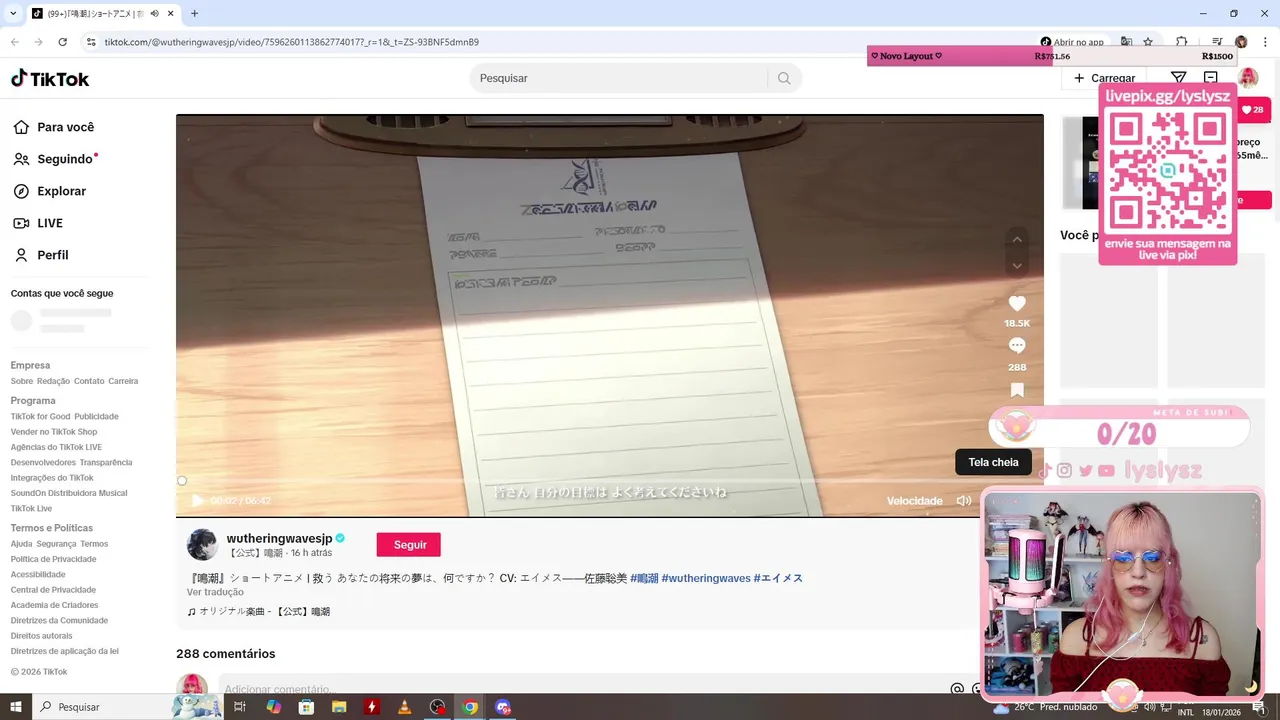
Task: Open the wutheringwavesjp username link
Action: 279,538
